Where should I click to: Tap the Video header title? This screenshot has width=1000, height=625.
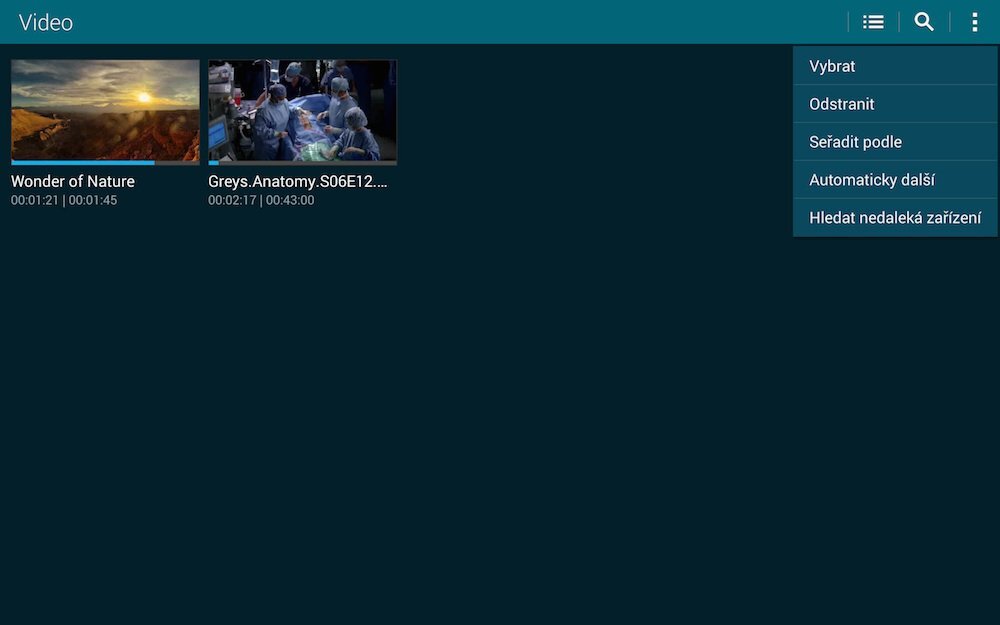point(46,22)
